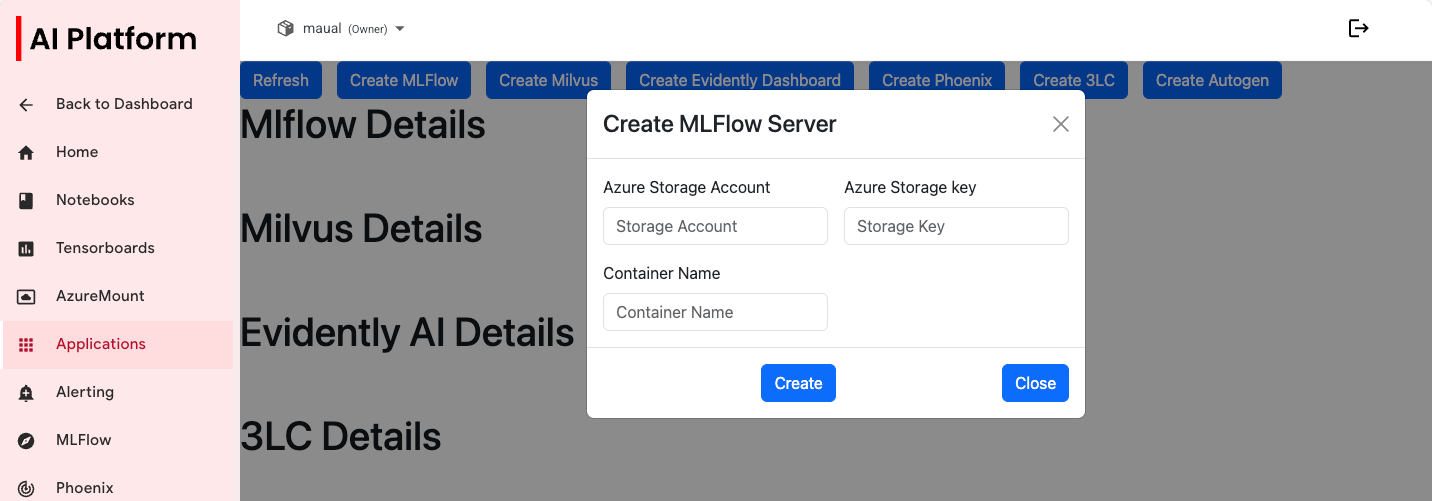Click the Tensorboards chart icon
Screen dimensions: 1432x501
(26, 248)
